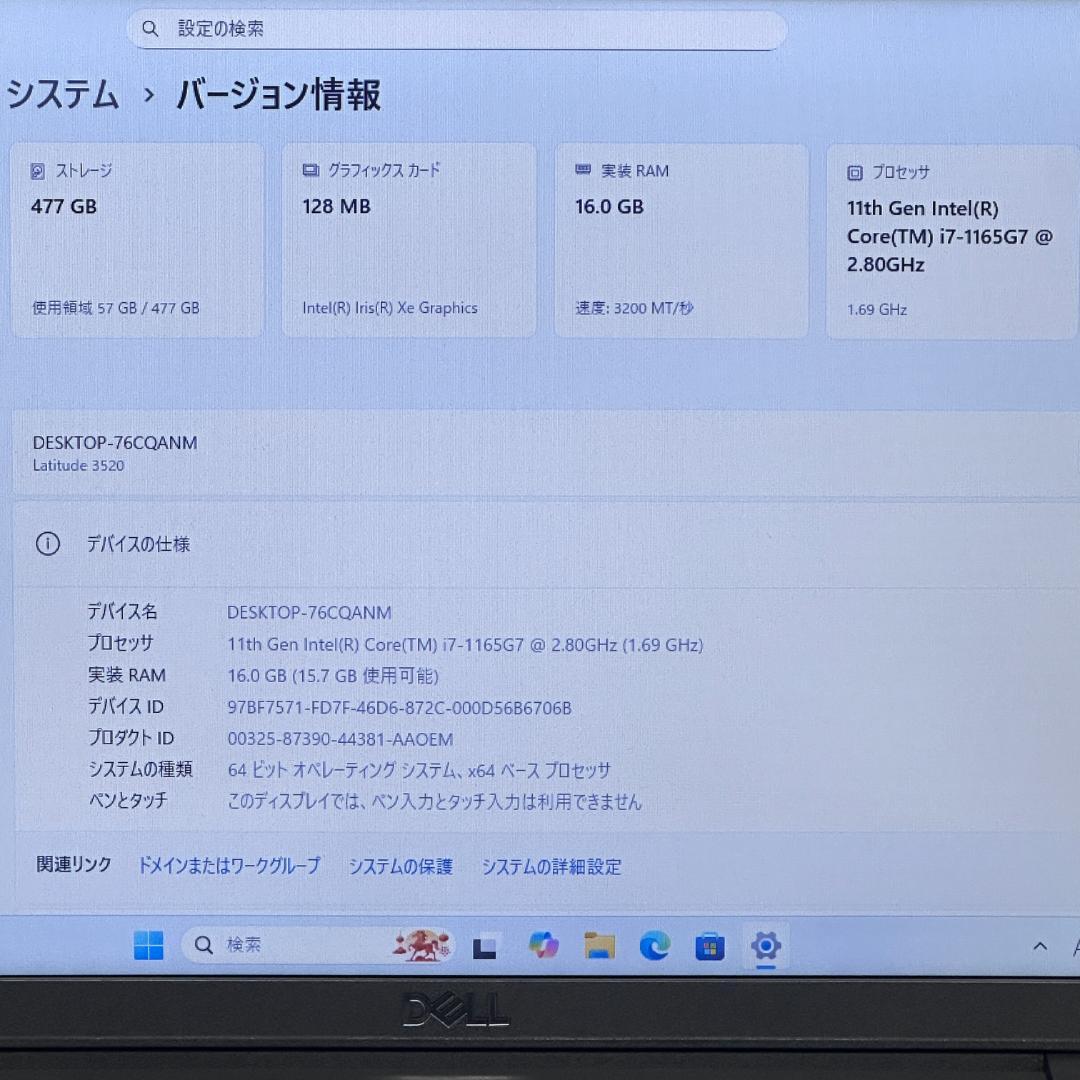
Task: Click the search highlight horse illustration
Action: coord(422,944)
